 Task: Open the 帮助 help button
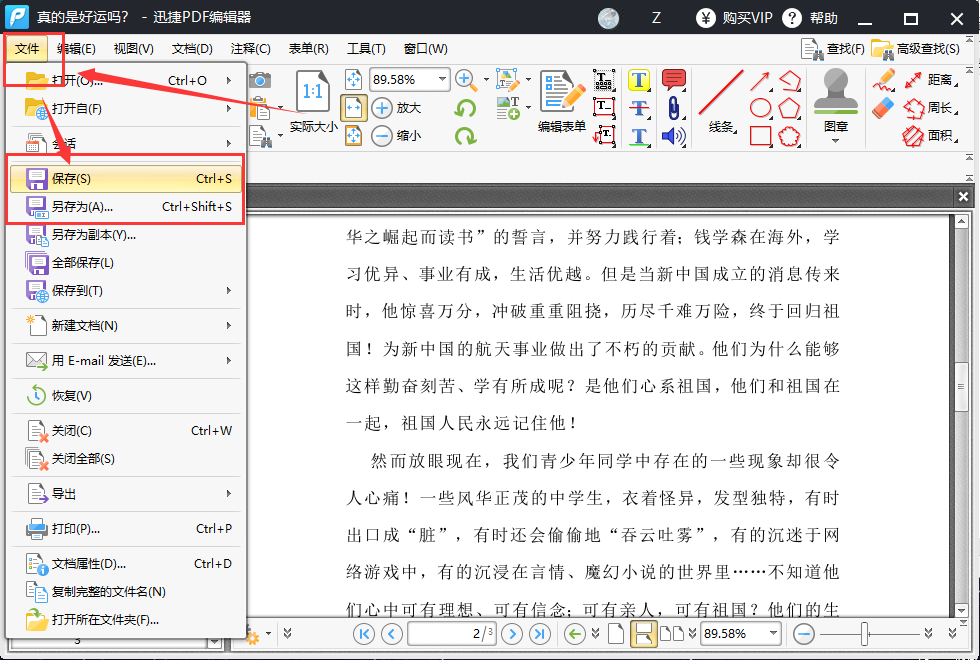point(810,18)
